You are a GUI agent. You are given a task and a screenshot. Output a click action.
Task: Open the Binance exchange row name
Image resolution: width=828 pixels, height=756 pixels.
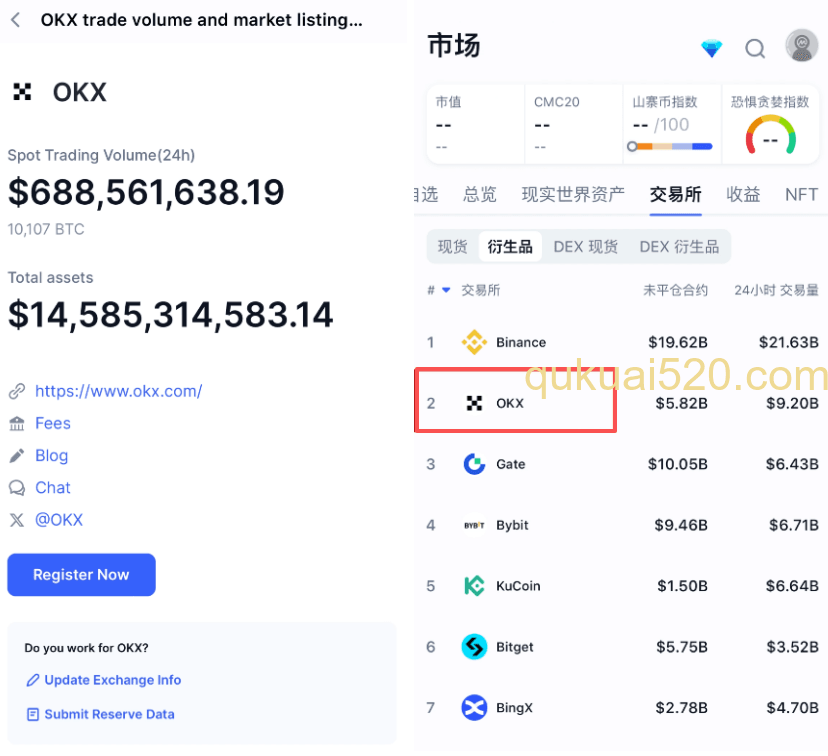coord(521,342)
